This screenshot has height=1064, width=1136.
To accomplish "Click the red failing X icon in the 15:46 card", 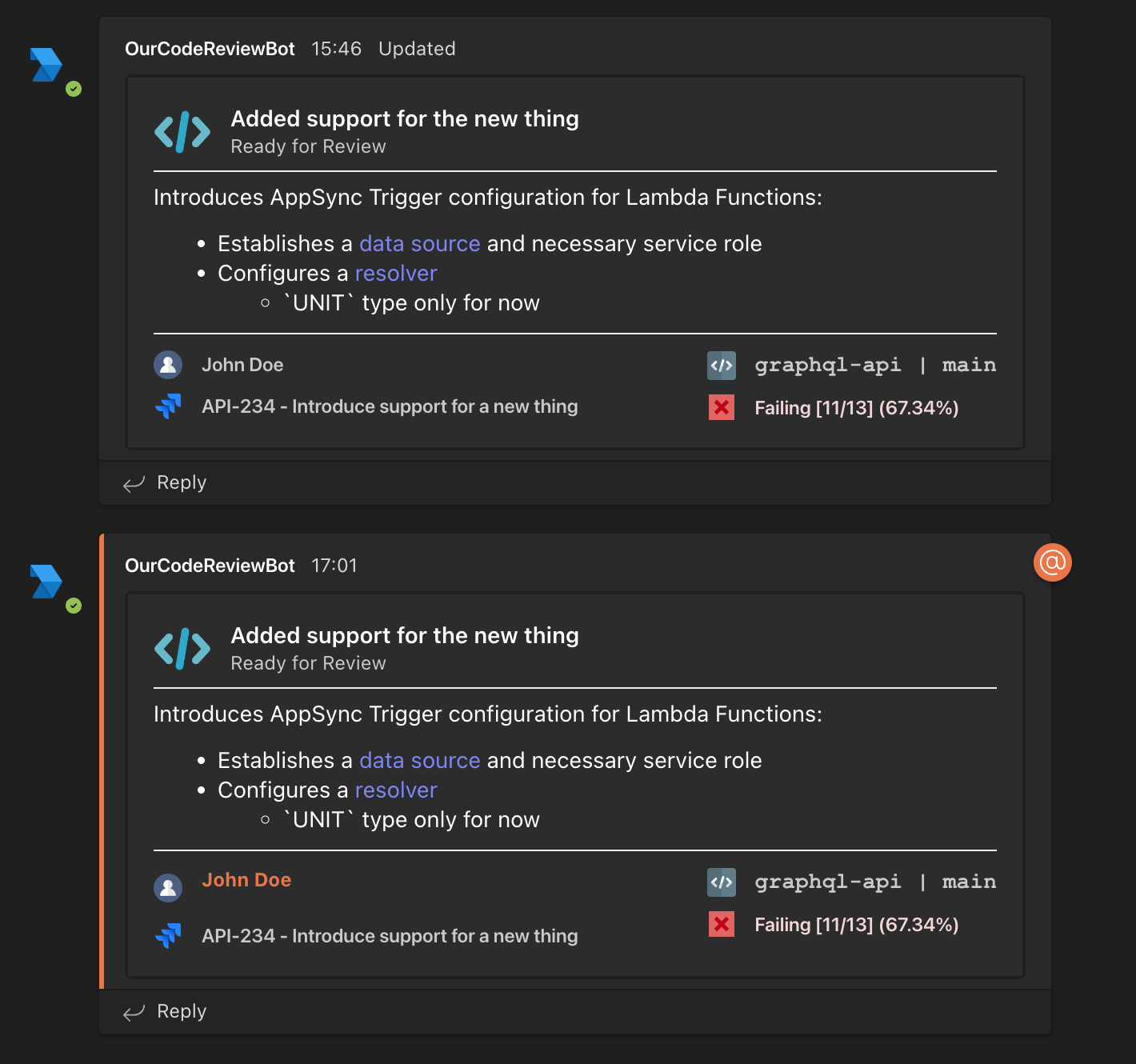I will [x=722, y=407].
